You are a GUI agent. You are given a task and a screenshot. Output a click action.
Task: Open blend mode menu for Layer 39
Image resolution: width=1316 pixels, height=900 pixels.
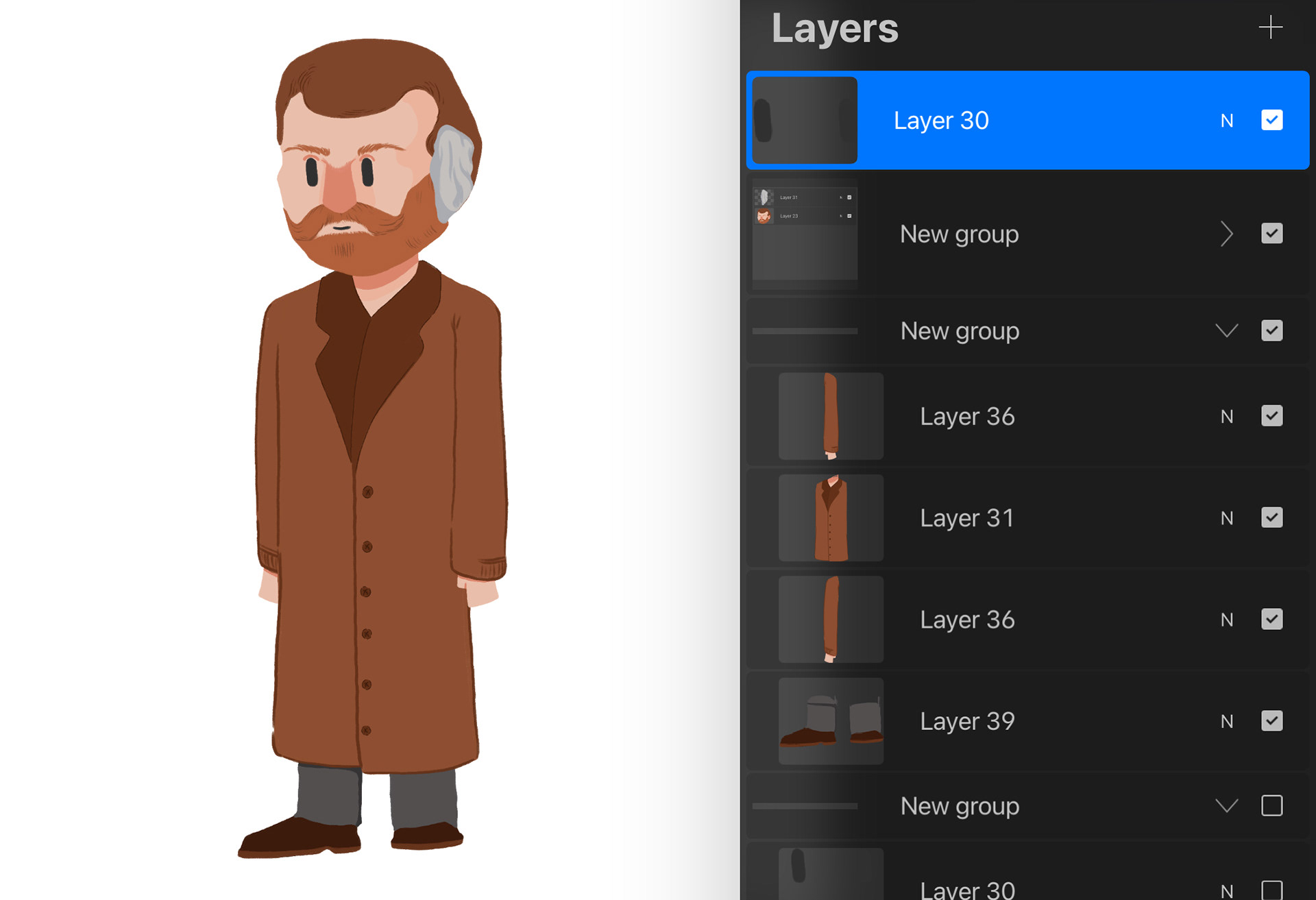pos(1226,720)
